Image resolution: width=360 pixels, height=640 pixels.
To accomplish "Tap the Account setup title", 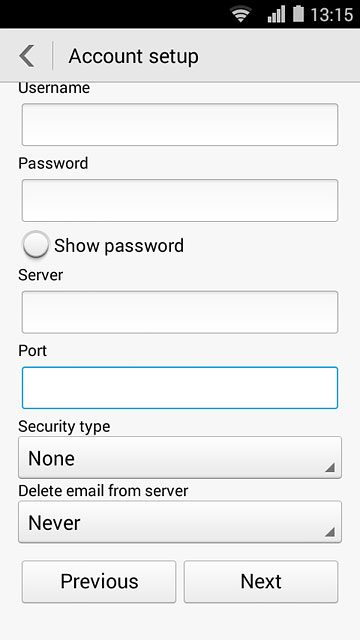I will pyautogui.click(x=133, y=56).
